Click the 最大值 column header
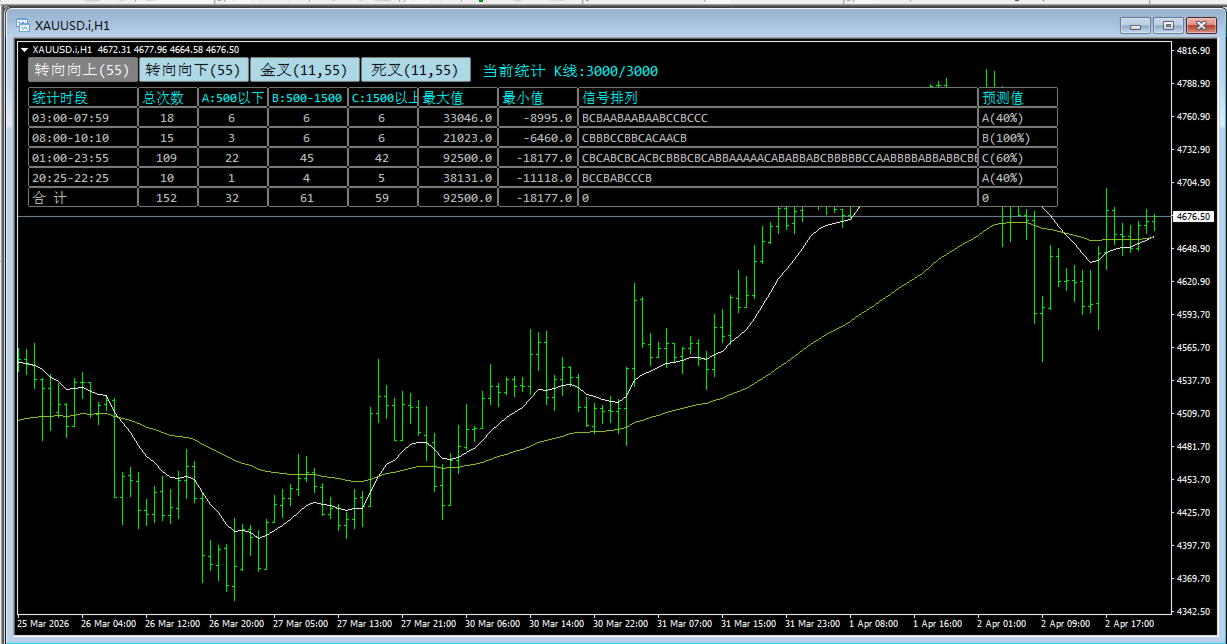The height and width of the screenshot is (644, 1227). [458, 98]
